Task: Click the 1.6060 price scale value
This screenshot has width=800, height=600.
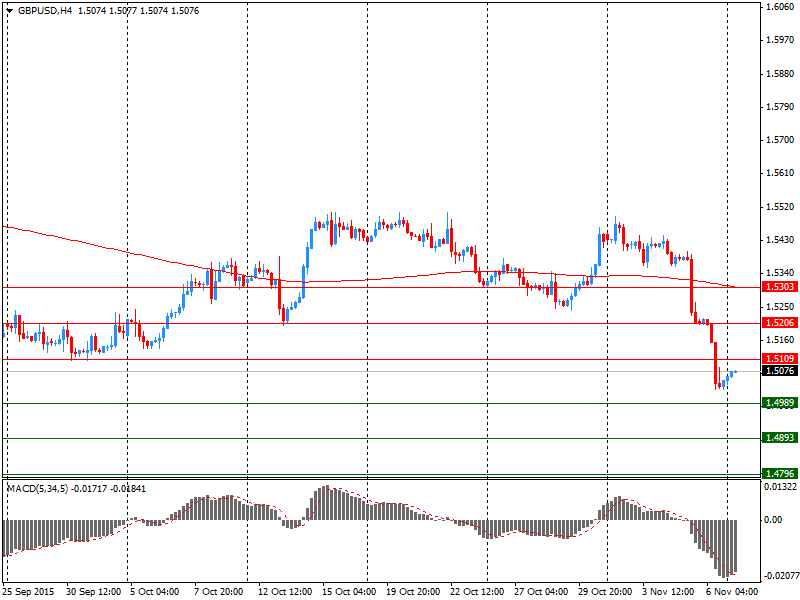Action: point(781,7)
